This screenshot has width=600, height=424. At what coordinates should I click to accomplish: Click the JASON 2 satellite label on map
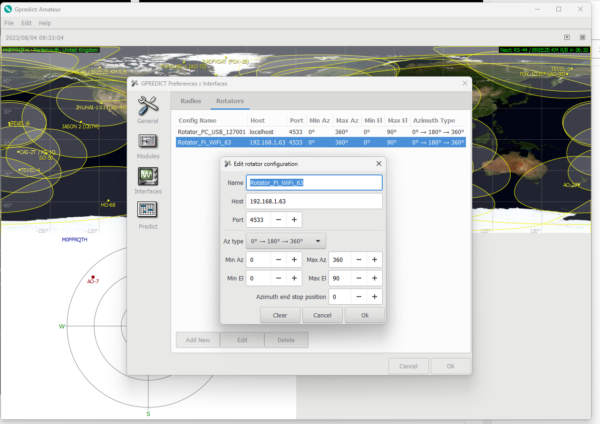pos(81,126)
